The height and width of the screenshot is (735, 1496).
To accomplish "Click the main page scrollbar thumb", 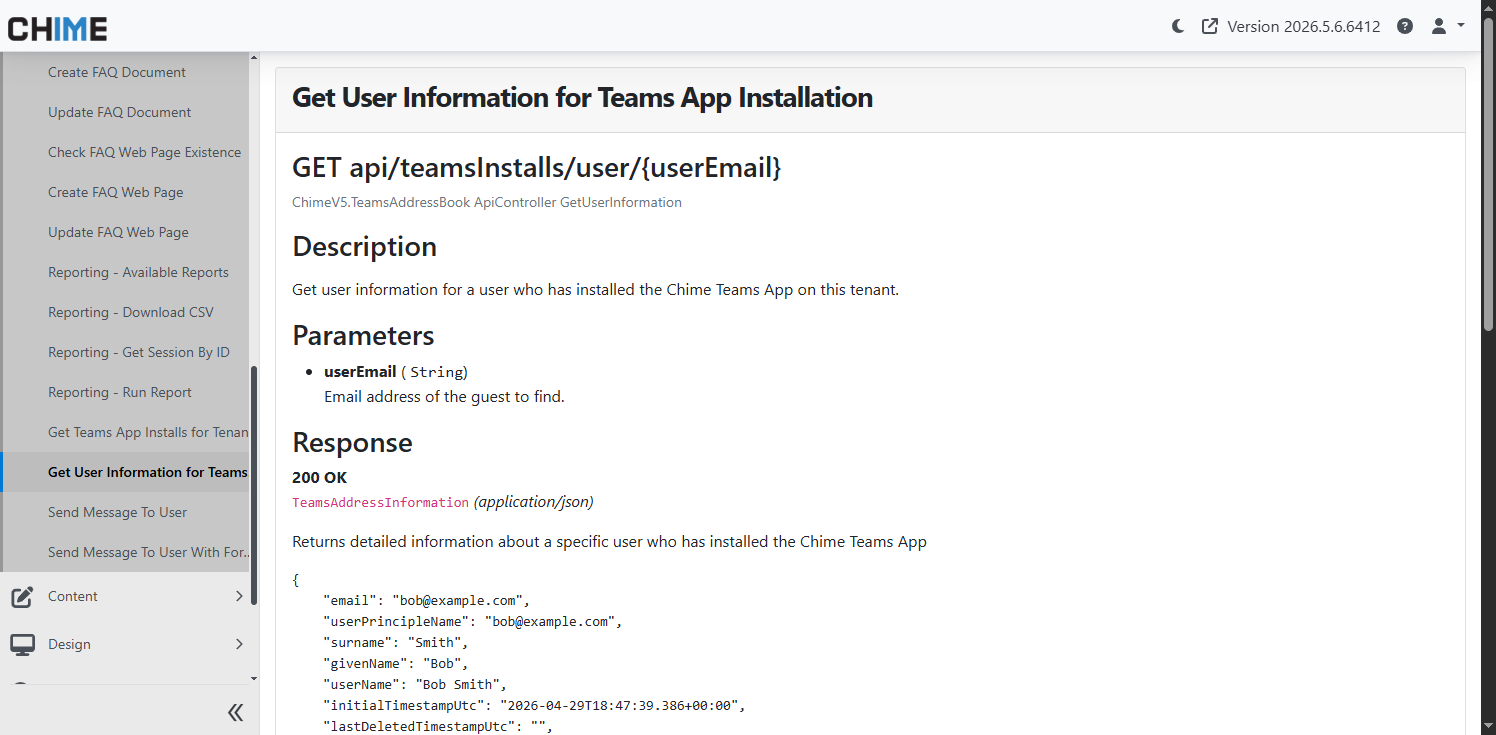I will tap(1488, 172).
